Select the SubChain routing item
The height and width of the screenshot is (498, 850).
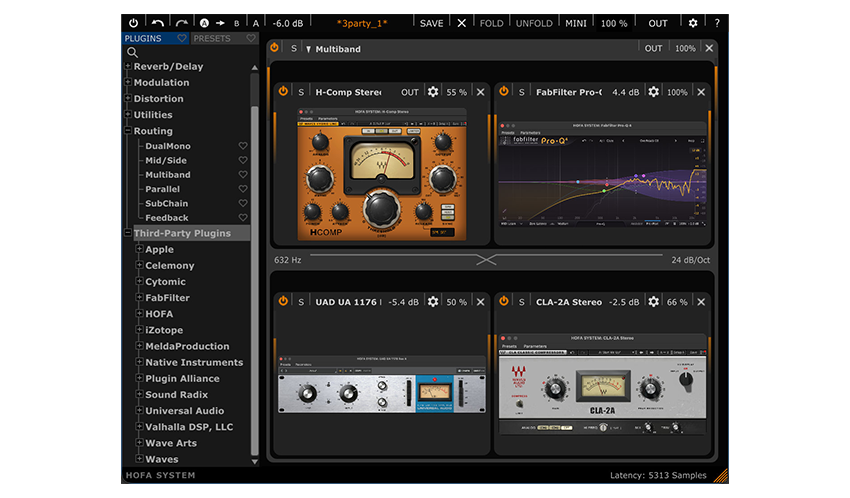[166, 203]
